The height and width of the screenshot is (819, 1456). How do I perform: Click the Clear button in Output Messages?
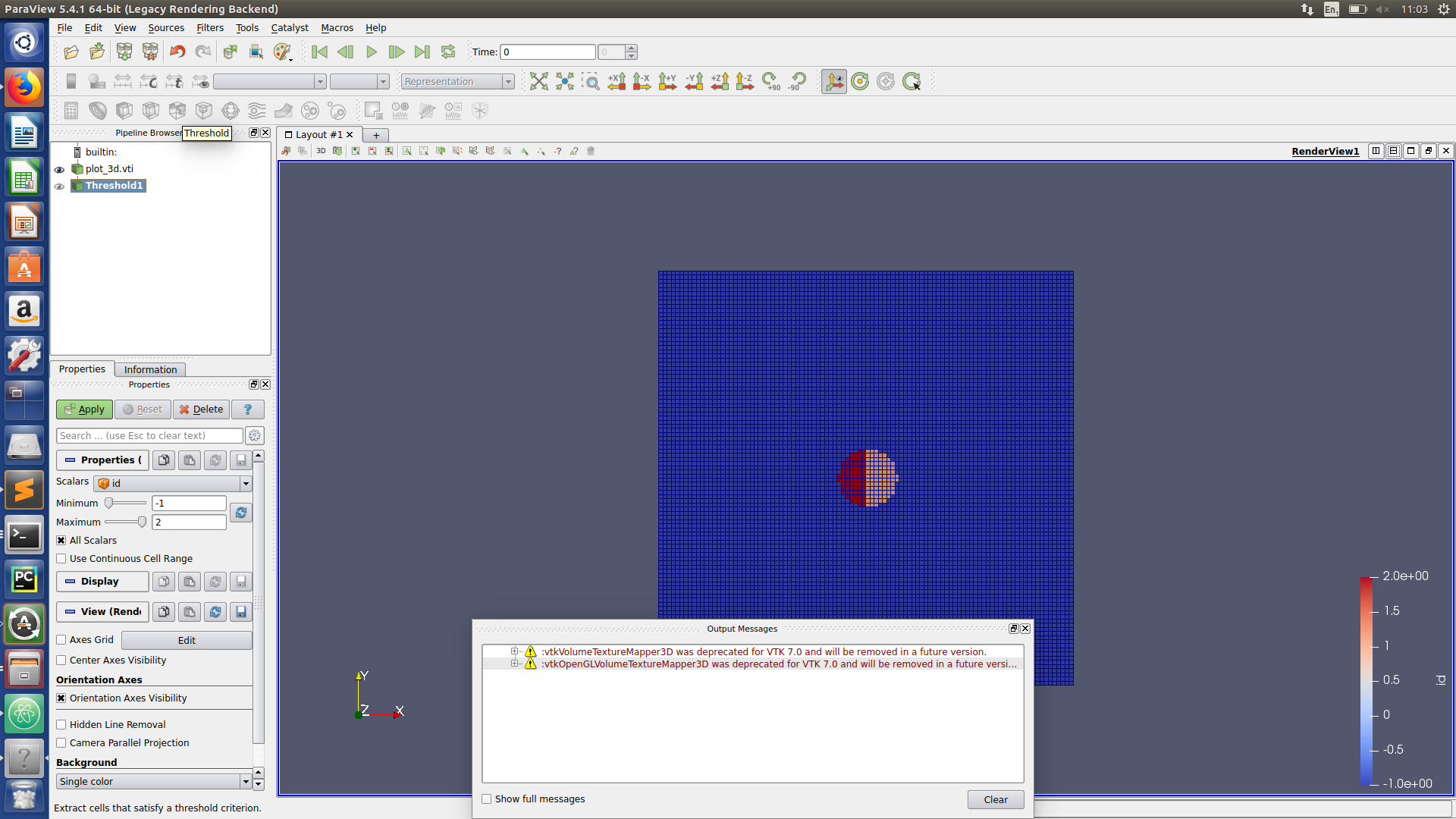pyautogui.click(x=995, y=800)
